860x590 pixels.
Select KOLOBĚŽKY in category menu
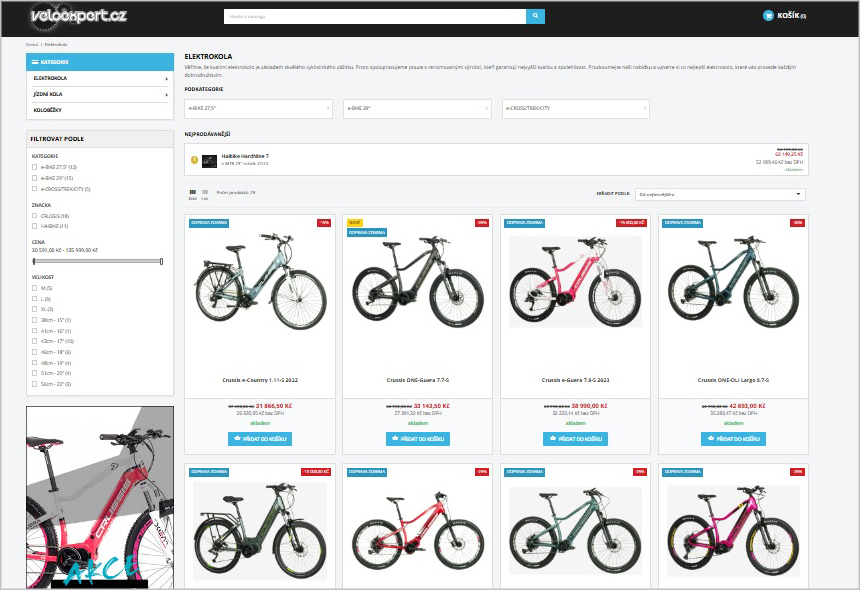[x=47, y=110]
